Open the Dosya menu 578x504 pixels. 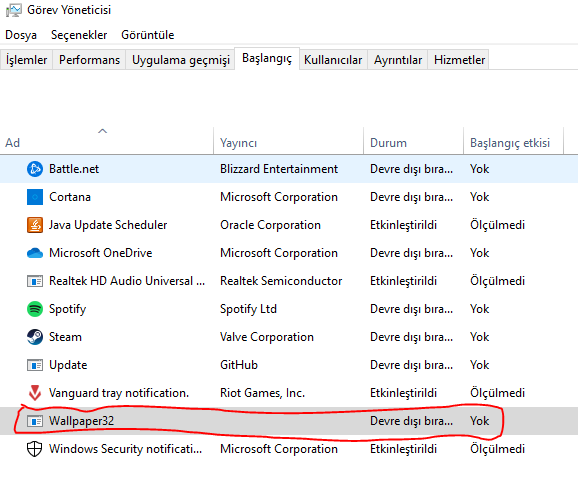click(21, 35)
